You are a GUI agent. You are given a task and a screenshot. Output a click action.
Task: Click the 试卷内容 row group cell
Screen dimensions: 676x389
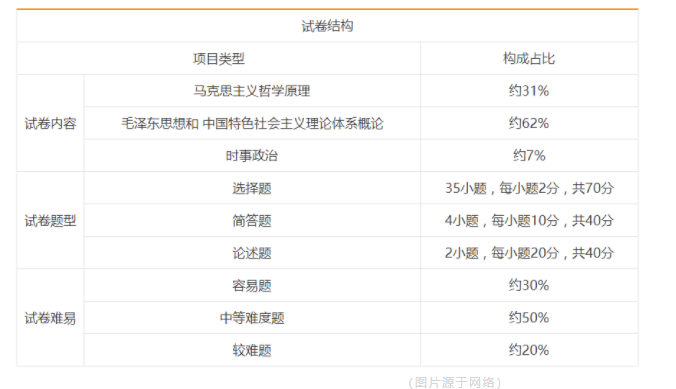(50, 123)
